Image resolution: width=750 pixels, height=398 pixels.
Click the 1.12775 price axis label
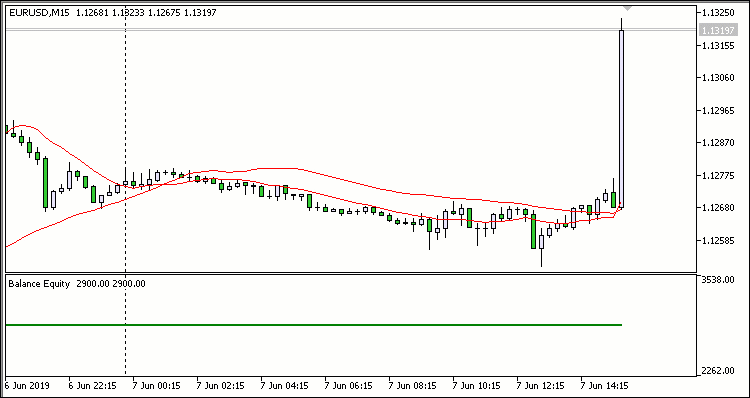pos(717,176)
